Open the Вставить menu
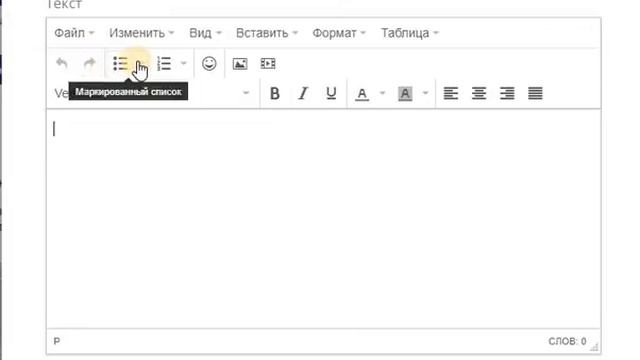This screenshot has height=360, width=640. pos(267,33)
